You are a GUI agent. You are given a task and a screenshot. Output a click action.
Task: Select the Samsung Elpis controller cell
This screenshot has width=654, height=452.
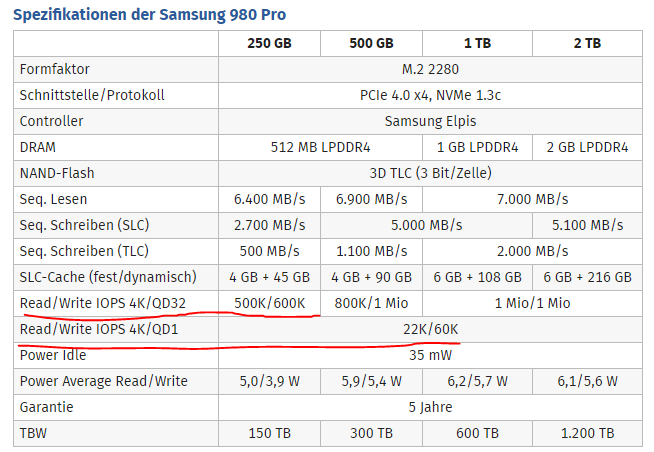tap(430, 121)
